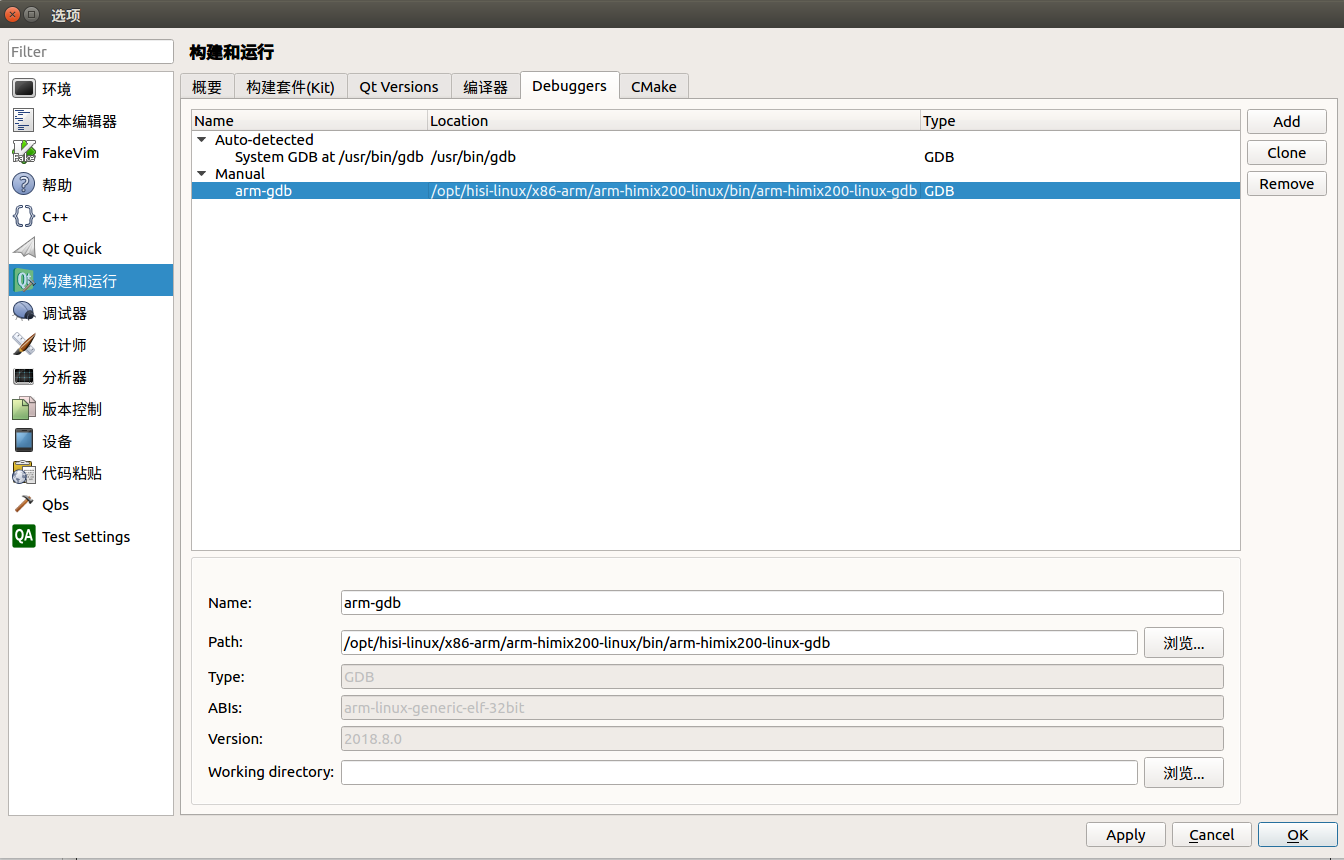
Task: Open Test Settings from the sidebar
Action: [x=85, y=536]
